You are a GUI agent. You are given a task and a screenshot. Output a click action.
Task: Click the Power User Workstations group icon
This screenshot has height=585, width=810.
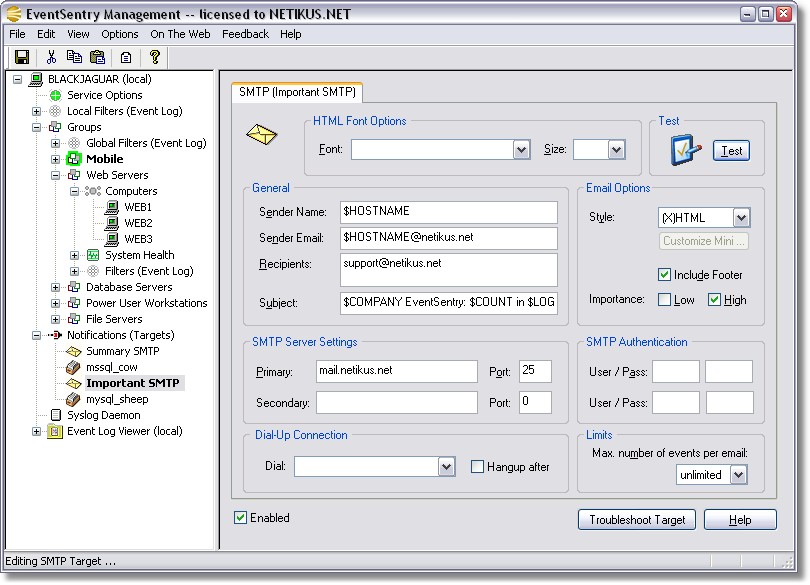coord(74,303)
